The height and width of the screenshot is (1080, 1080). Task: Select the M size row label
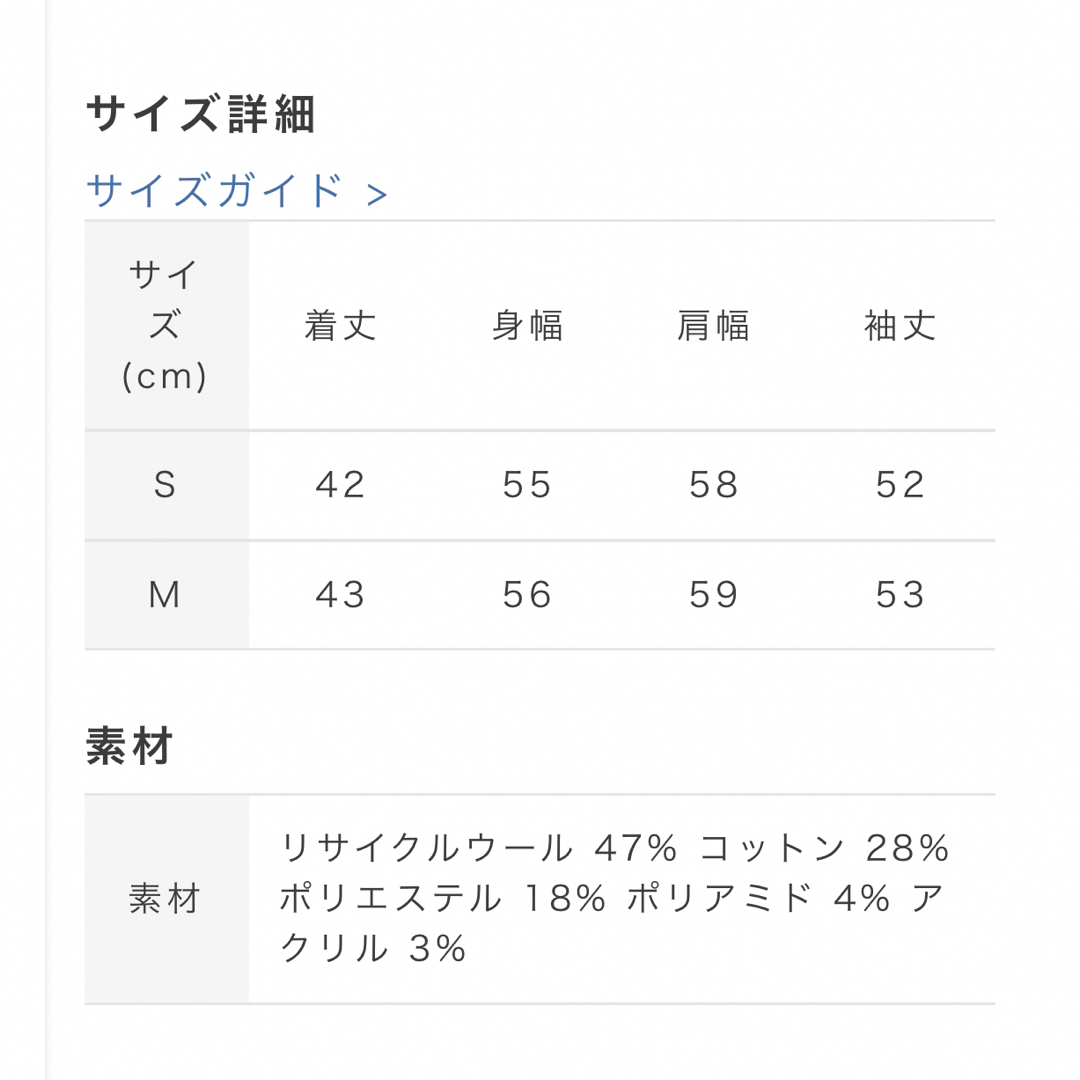tap(165, 595)
